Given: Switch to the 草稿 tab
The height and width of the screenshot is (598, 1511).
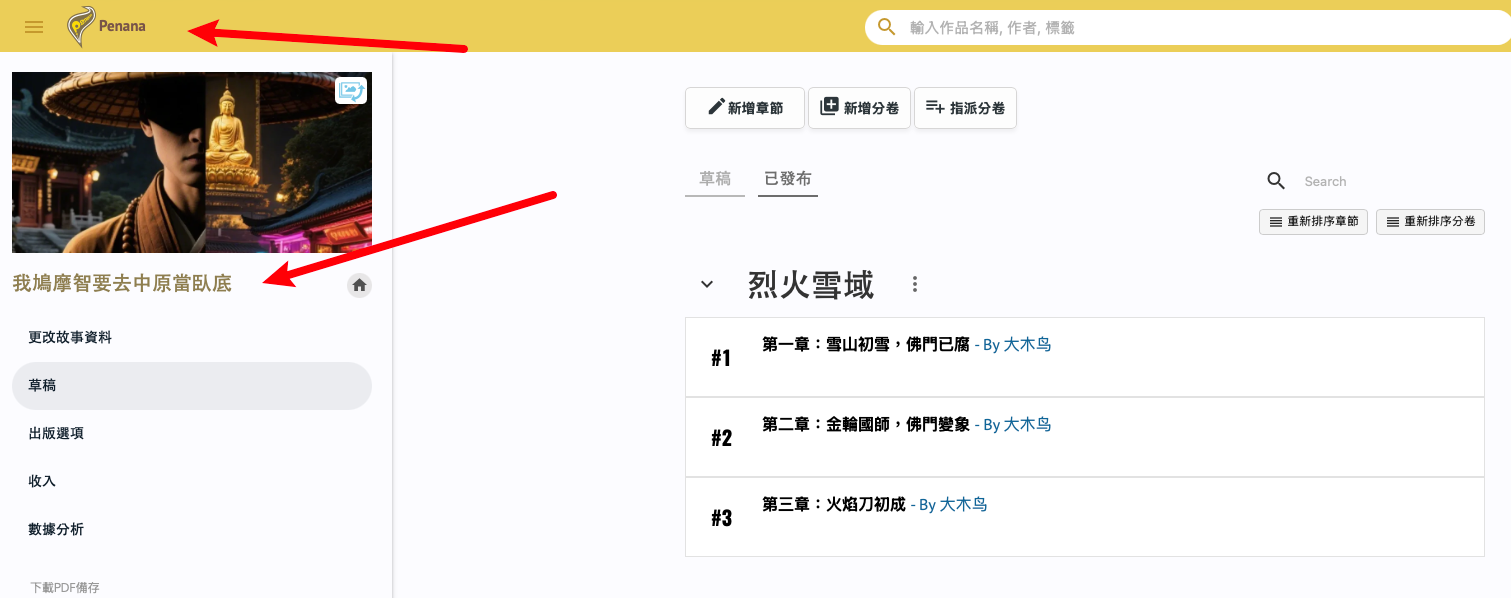Looking at the screenshot, I should click(715, 179).
